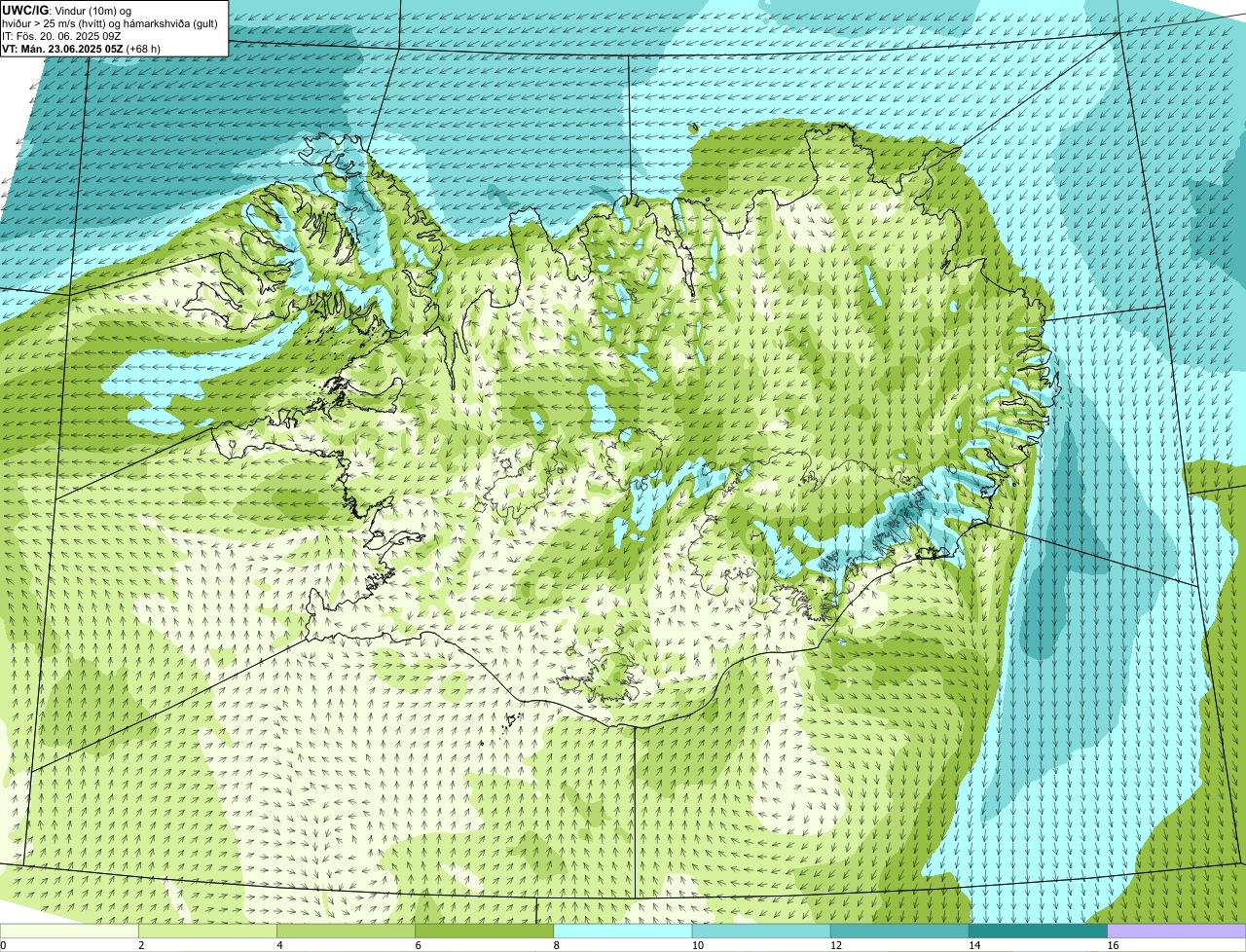Click the legend tick label "0"
The width and height of the screenshot is (1246, 952).
pyautogui.click(x=3, y=945)
